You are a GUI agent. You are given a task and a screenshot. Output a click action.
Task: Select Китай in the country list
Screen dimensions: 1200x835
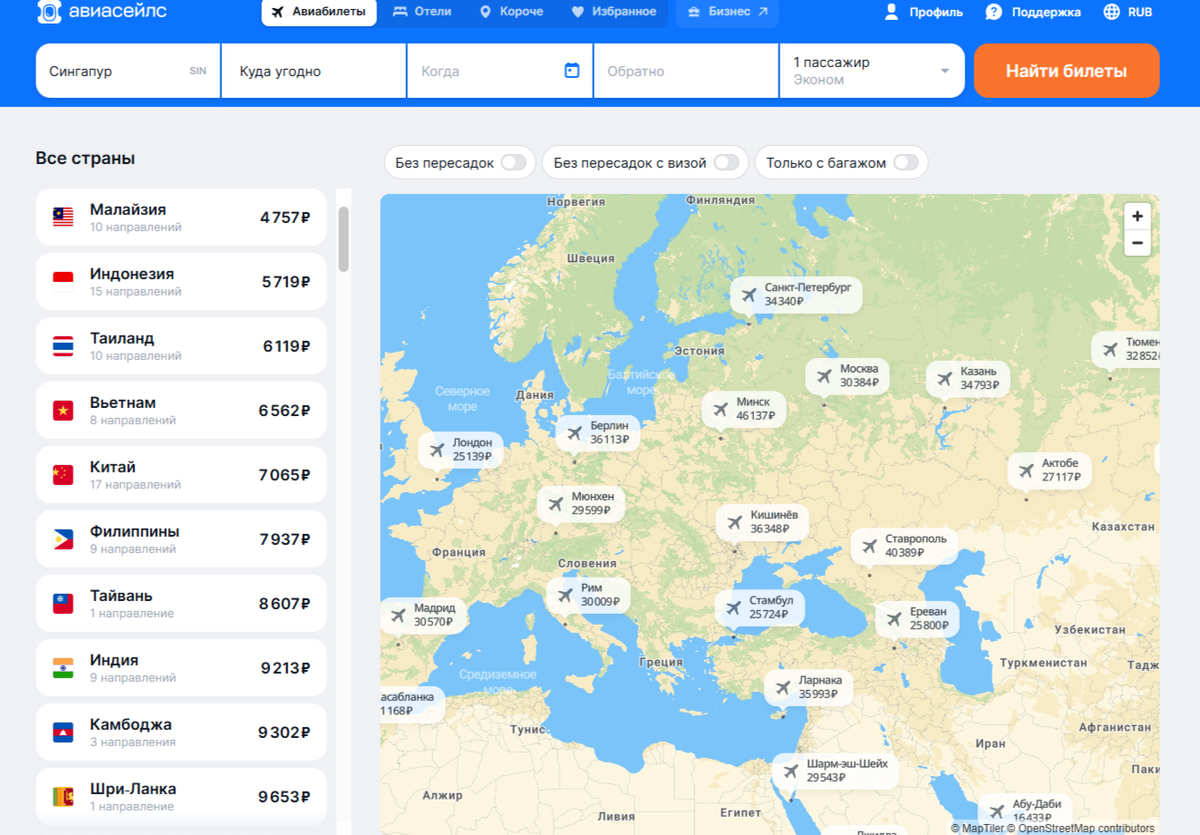coord(181,474)
